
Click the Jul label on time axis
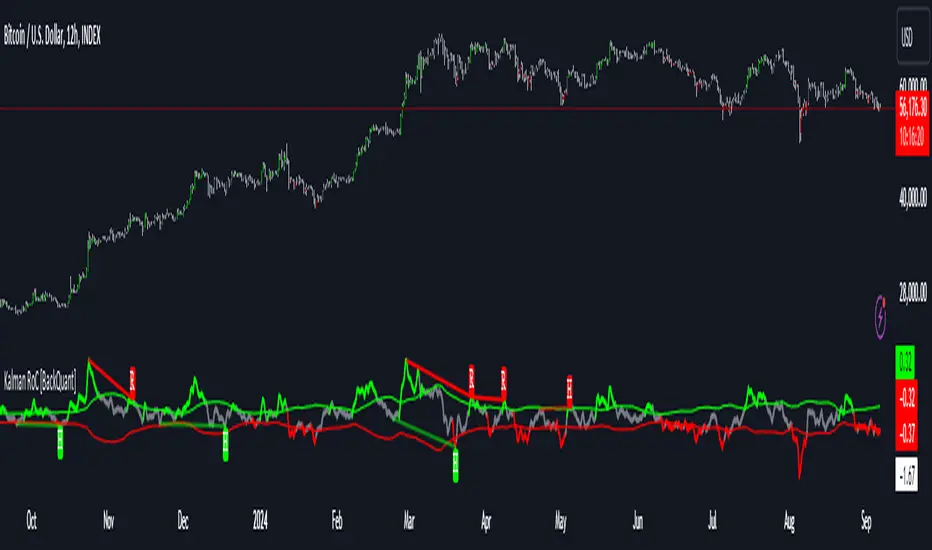[x=712, y=521]
